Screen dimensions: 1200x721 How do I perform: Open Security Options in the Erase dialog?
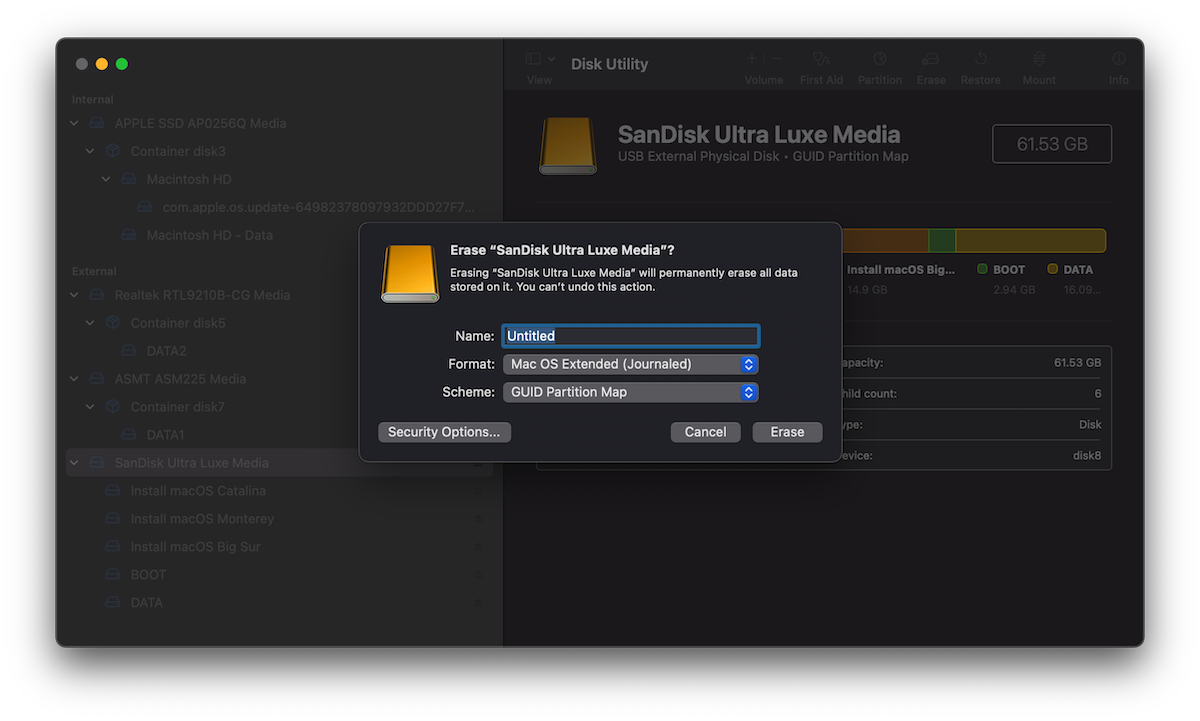pos(444,431)
